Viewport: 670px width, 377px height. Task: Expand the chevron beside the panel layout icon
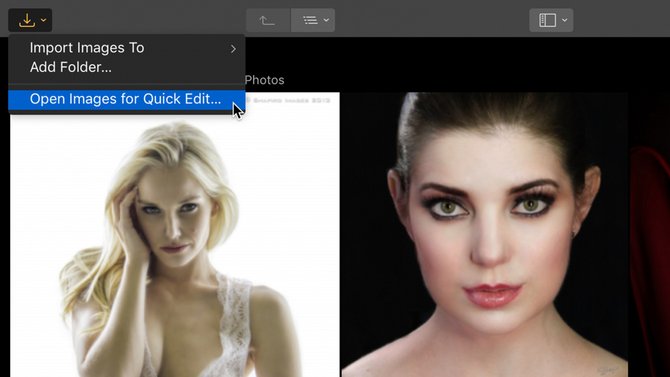coord(565,20)
